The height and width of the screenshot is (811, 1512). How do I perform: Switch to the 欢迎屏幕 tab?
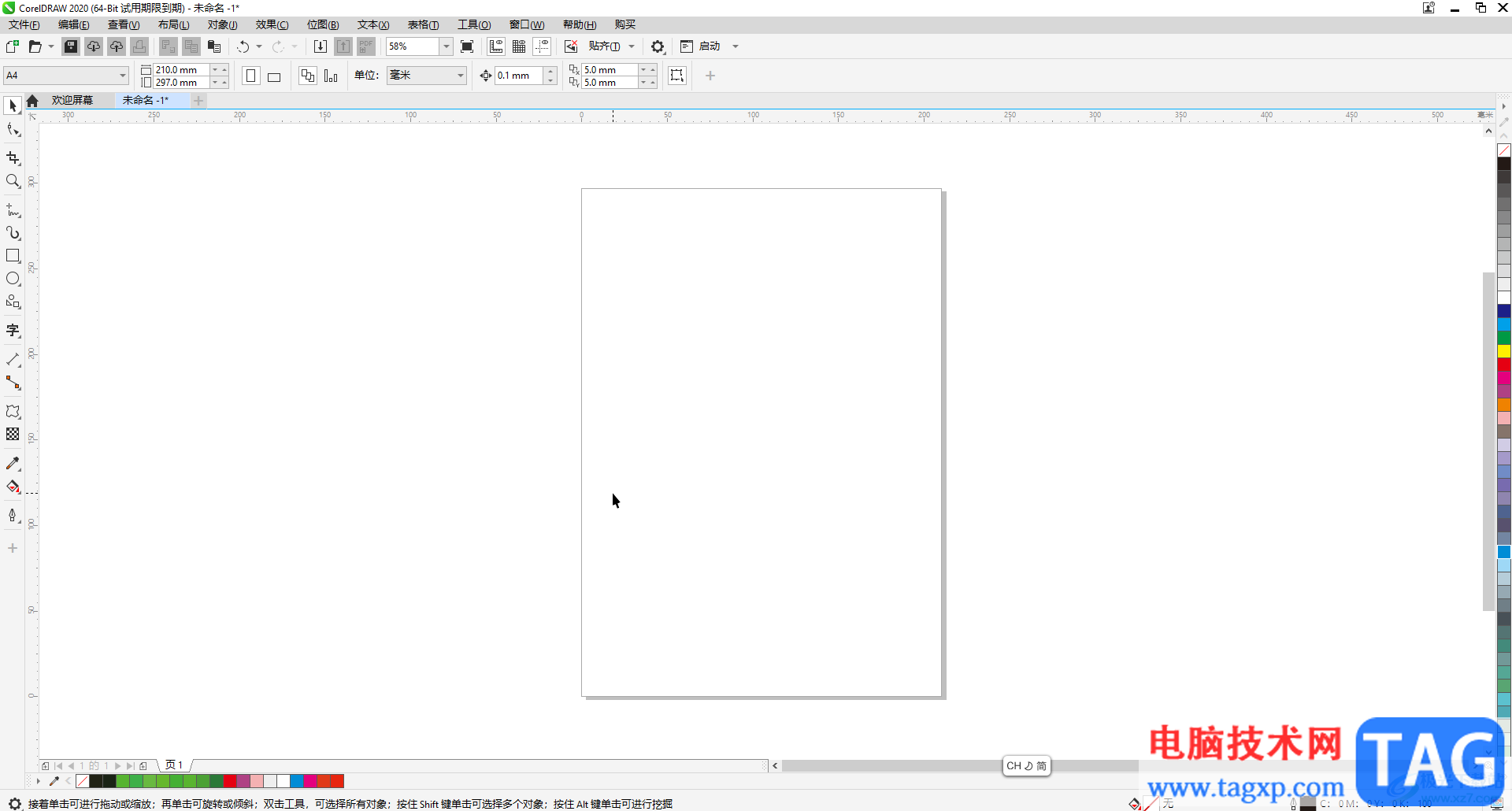72,101
